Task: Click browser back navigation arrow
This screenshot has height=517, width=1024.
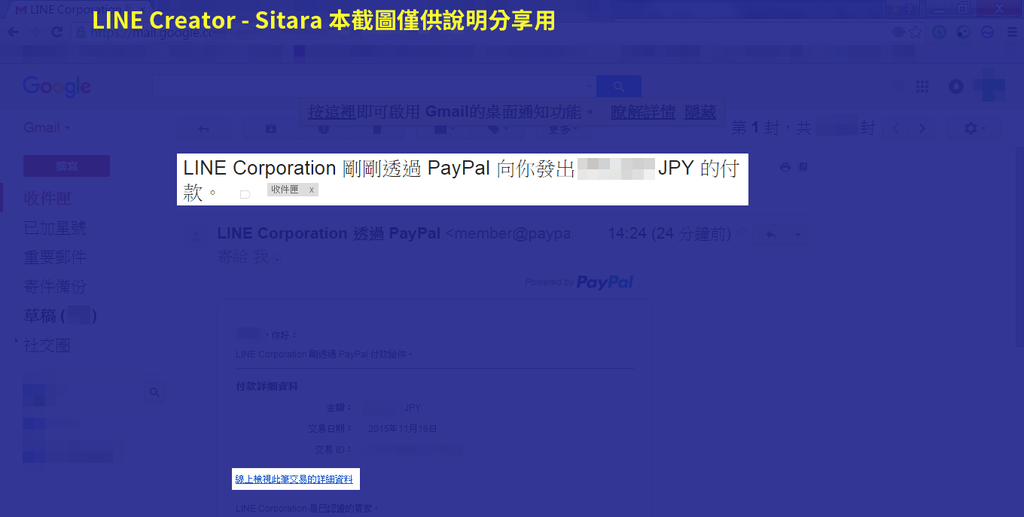Action: click(13, 31)
